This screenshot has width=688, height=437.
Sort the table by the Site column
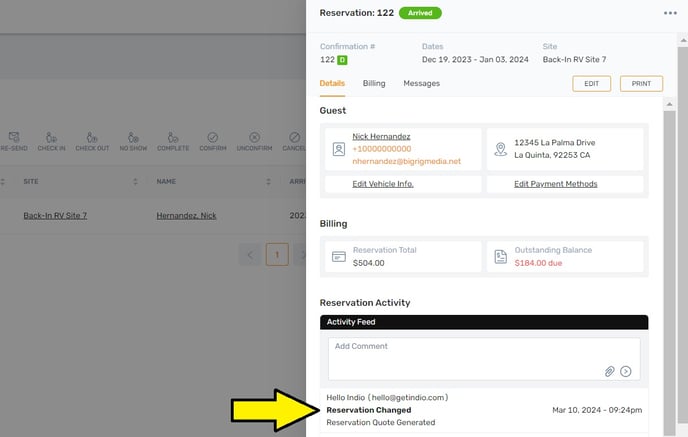[135, 182]
